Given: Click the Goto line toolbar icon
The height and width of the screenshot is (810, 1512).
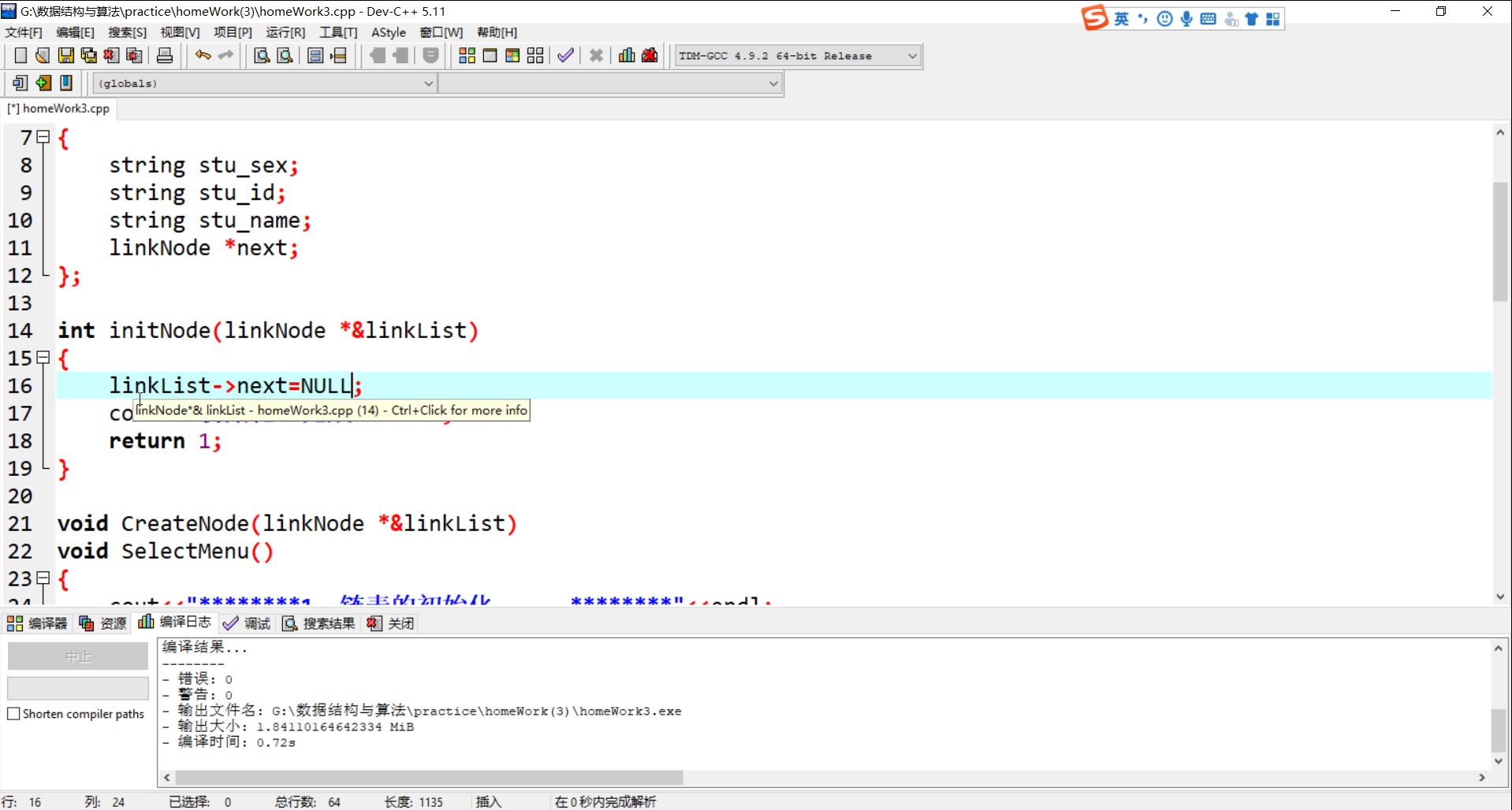Looking at the screenshot, I should (339, 55).
